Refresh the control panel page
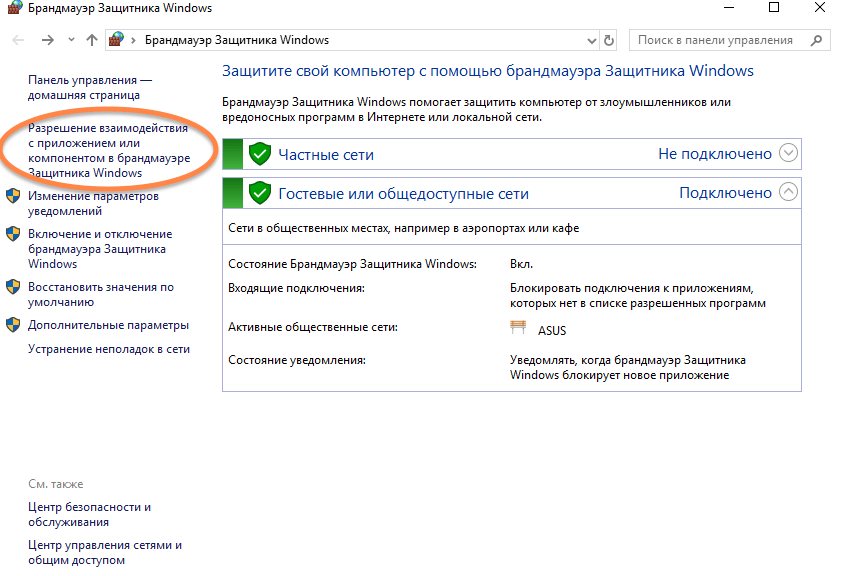The image size is (858, 576). click(x=608, y=40)
